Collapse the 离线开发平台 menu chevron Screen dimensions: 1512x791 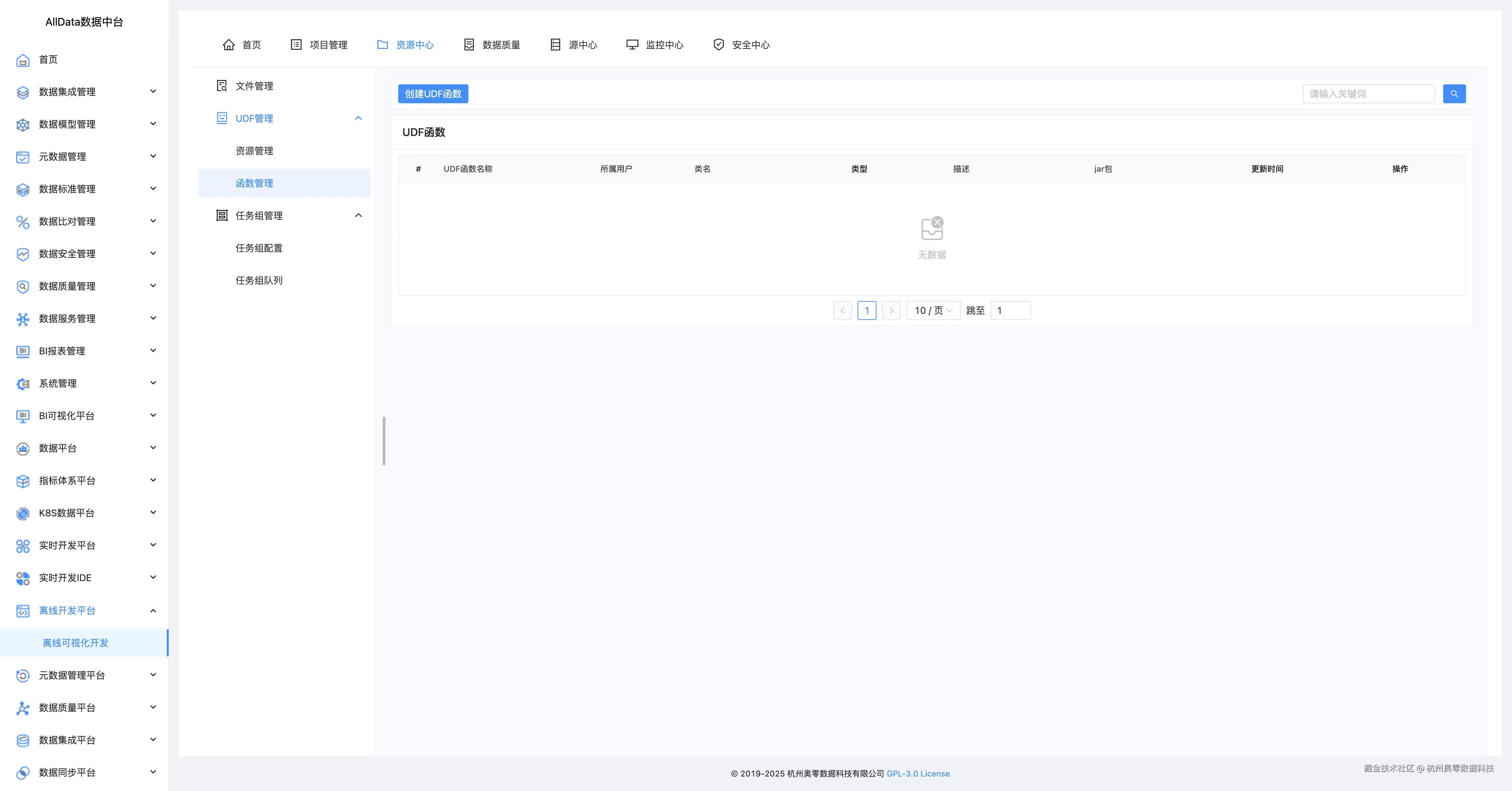153,611
